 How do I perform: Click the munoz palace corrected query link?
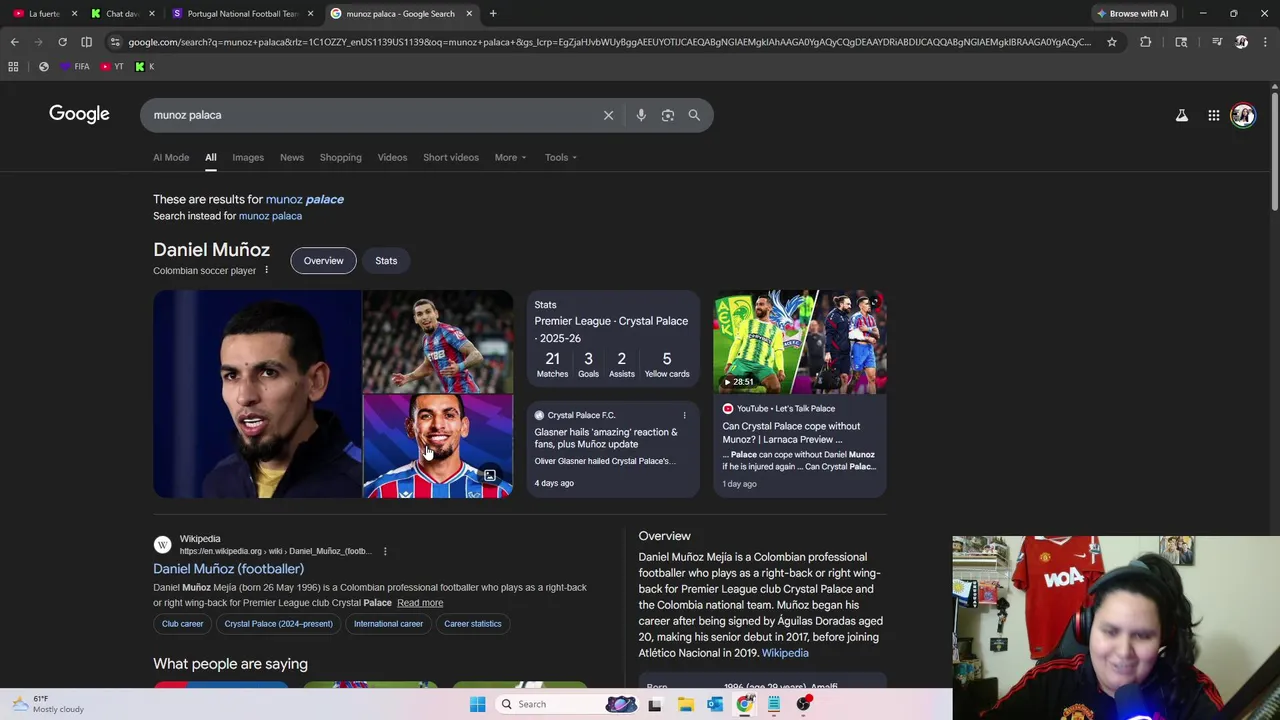pyautogui.click(x=305, y=199)
